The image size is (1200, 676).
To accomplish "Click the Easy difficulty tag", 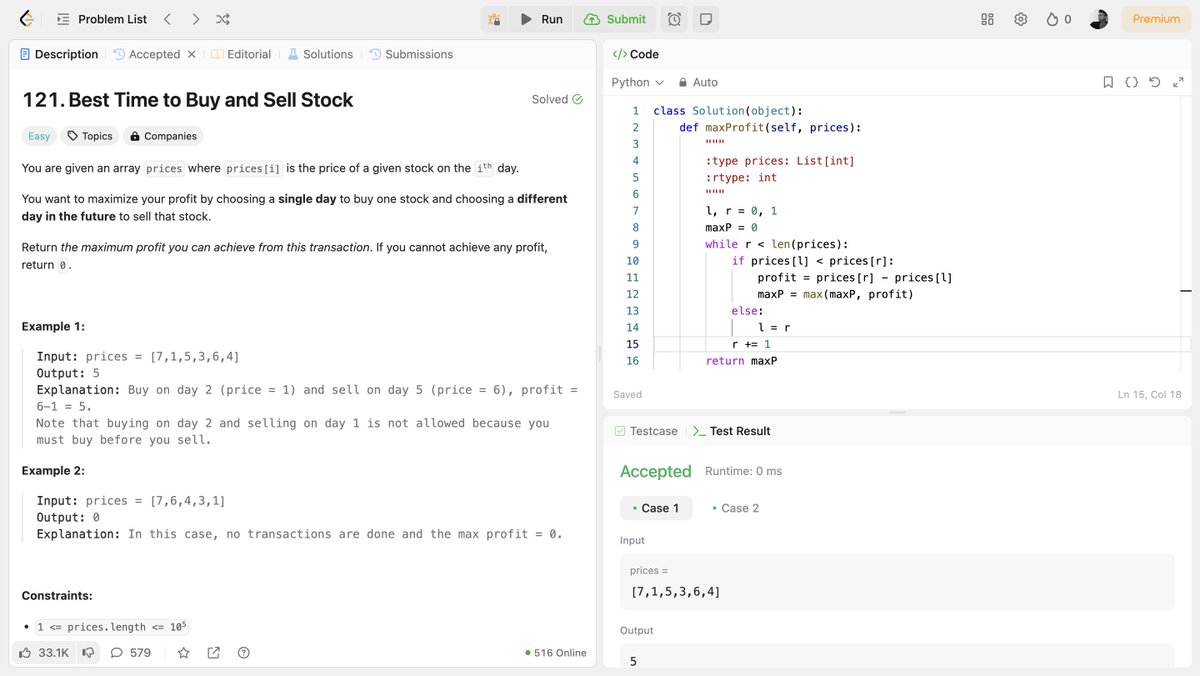I will click(x=39, y=136).
